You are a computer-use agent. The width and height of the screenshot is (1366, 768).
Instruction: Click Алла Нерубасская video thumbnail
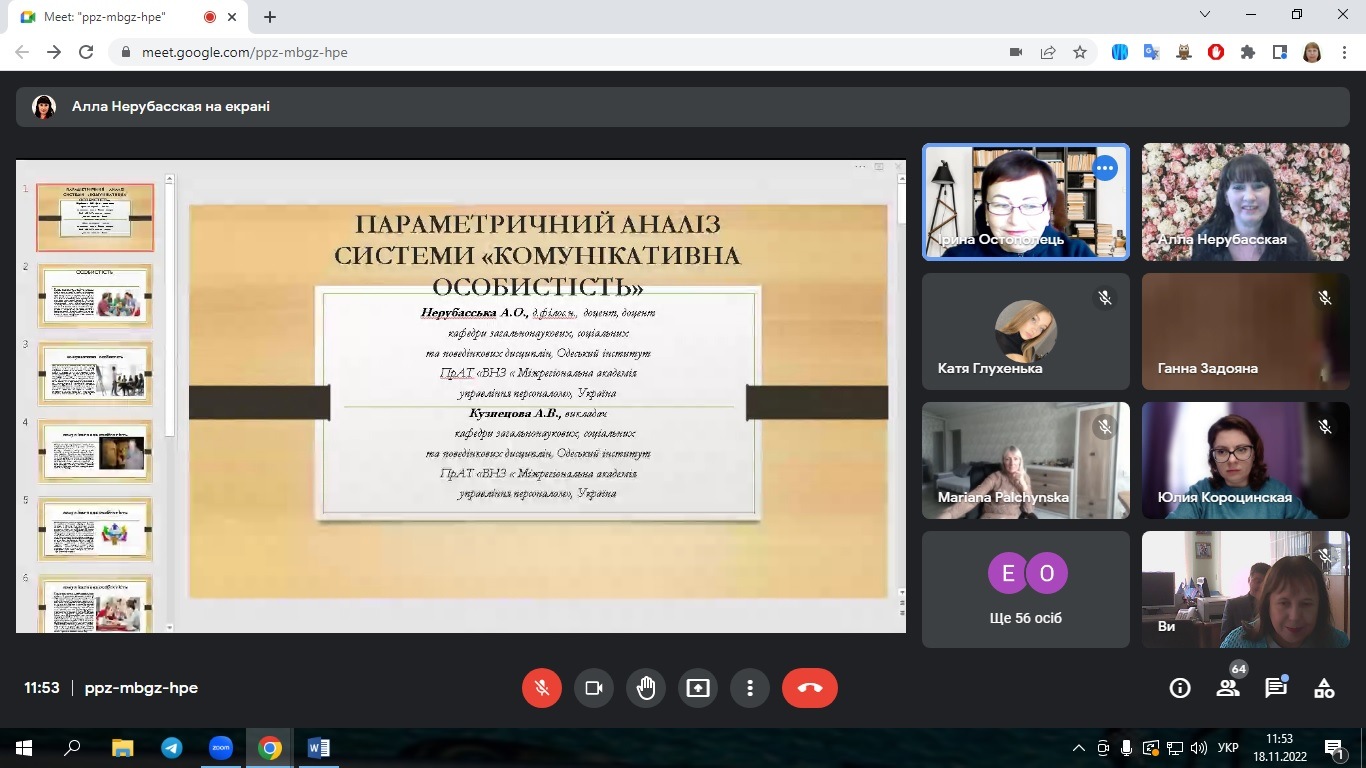1245,202
